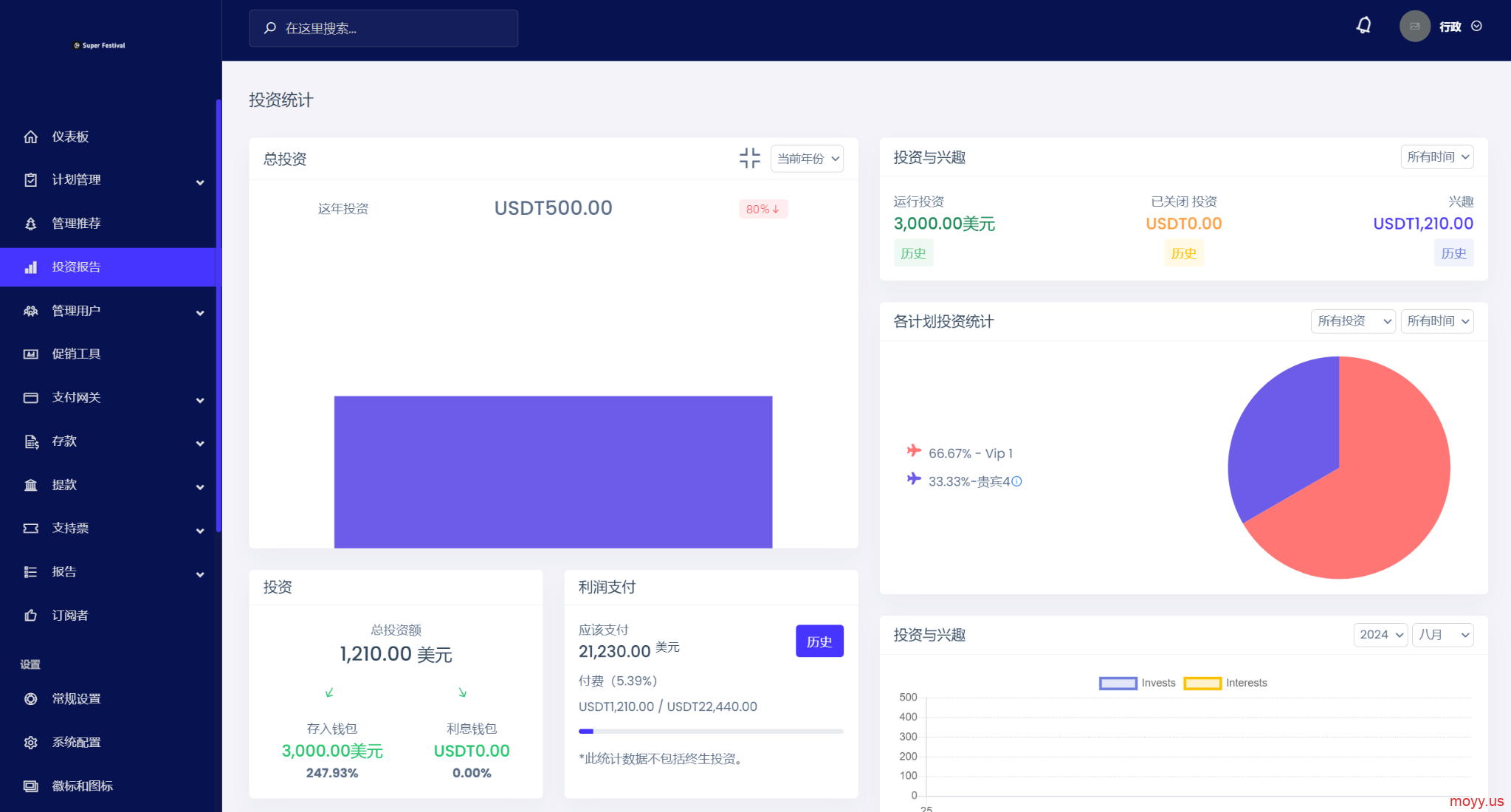Select 投资报告 in the sidebar
The width and height of the screenshot is (1511, 812).
tap(108, 267)
